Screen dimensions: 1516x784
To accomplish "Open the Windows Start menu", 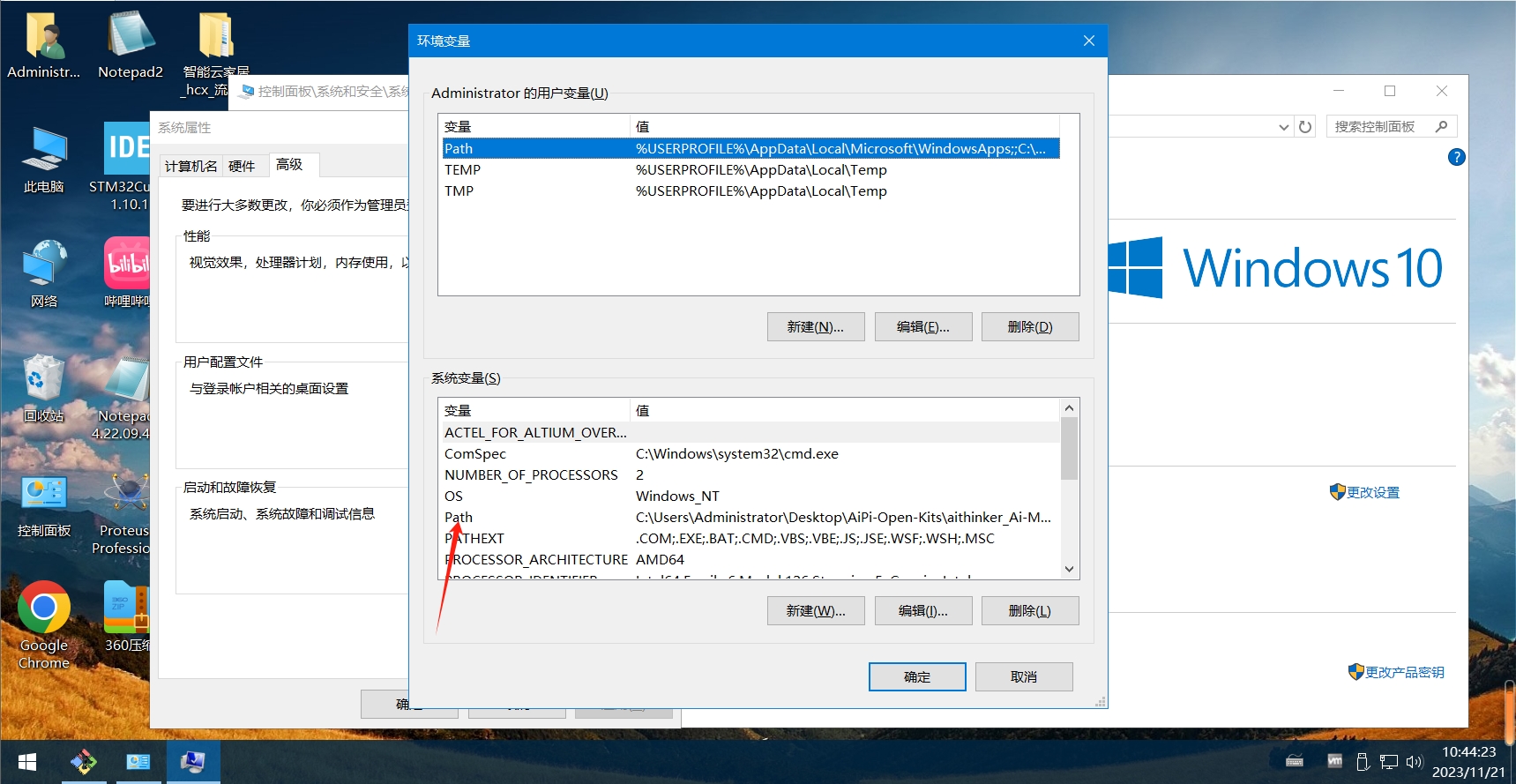I will pos(27,762).
